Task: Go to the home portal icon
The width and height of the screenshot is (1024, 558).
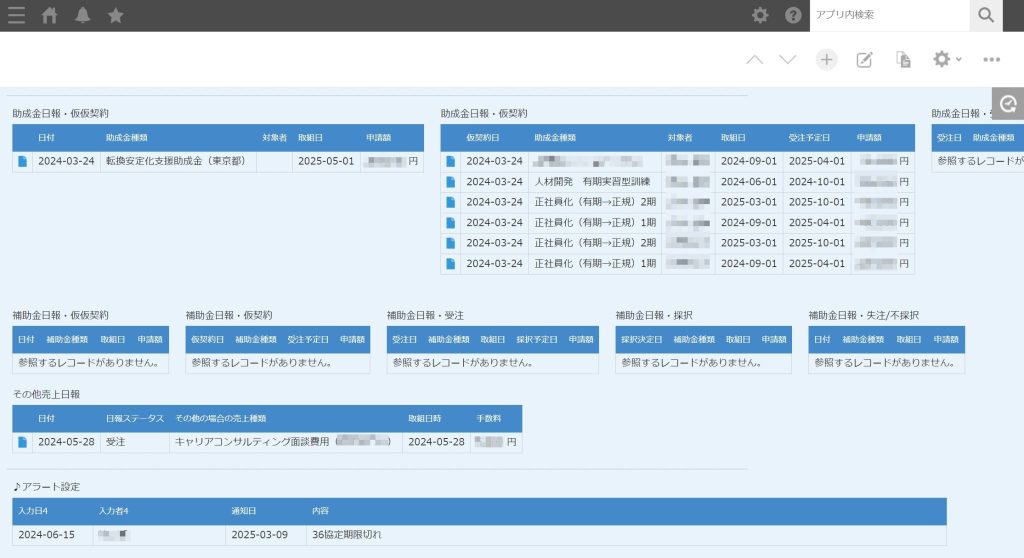Action: point(49,15)
